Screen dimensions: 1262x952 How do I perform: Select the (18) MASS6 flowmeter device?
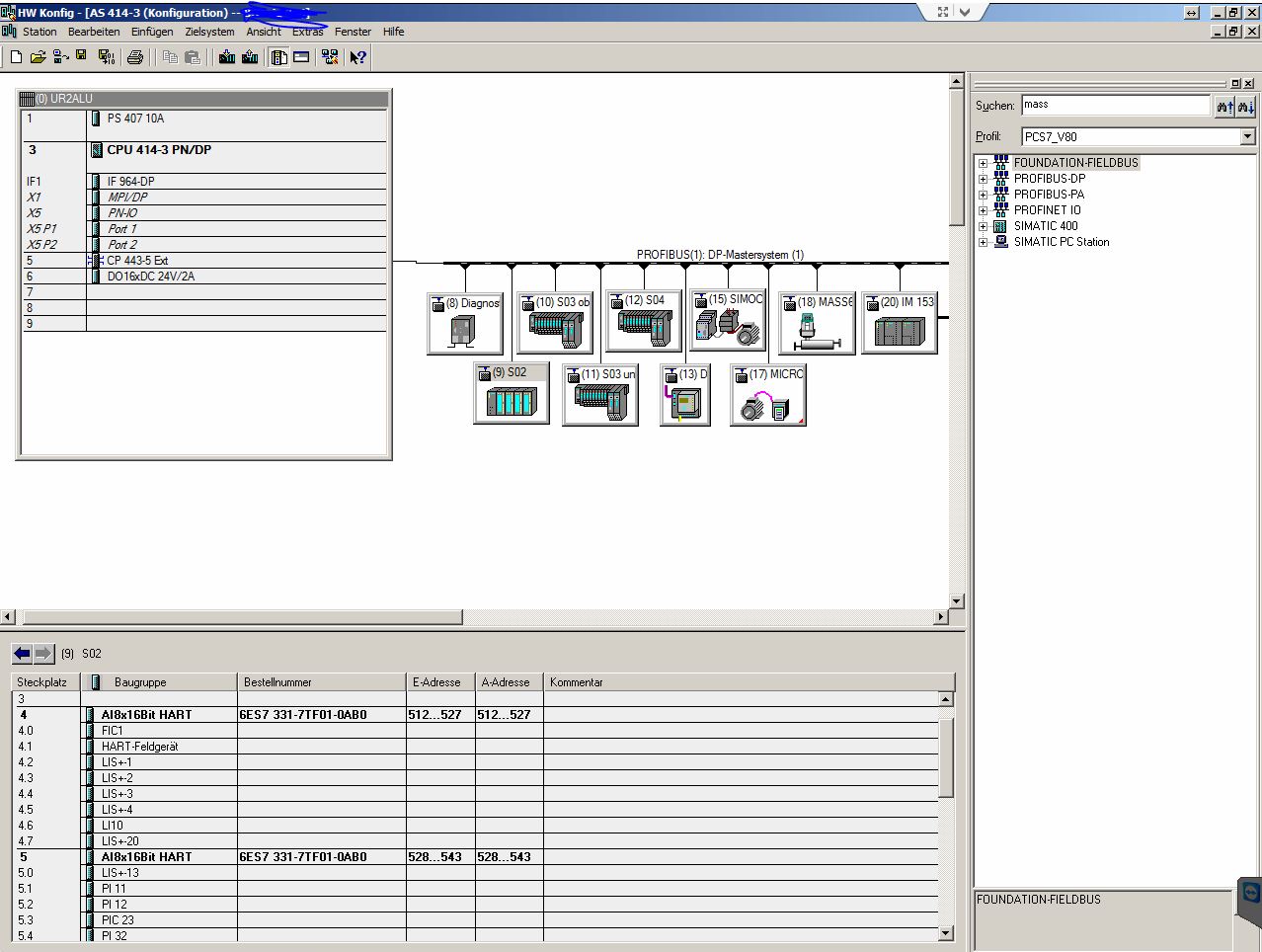(x=817, y=323)
